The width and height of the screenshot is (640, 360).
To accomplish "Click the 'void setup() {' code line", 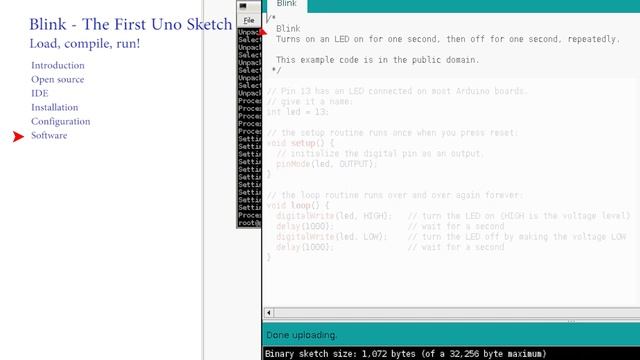I will click(x=300, y=143).
